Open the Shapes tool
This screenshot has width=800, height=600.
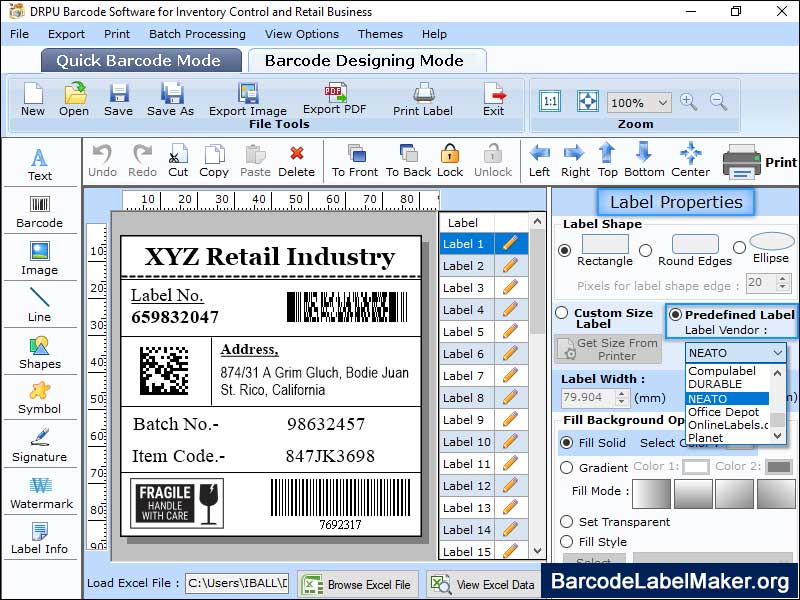[x=40, y=355]
